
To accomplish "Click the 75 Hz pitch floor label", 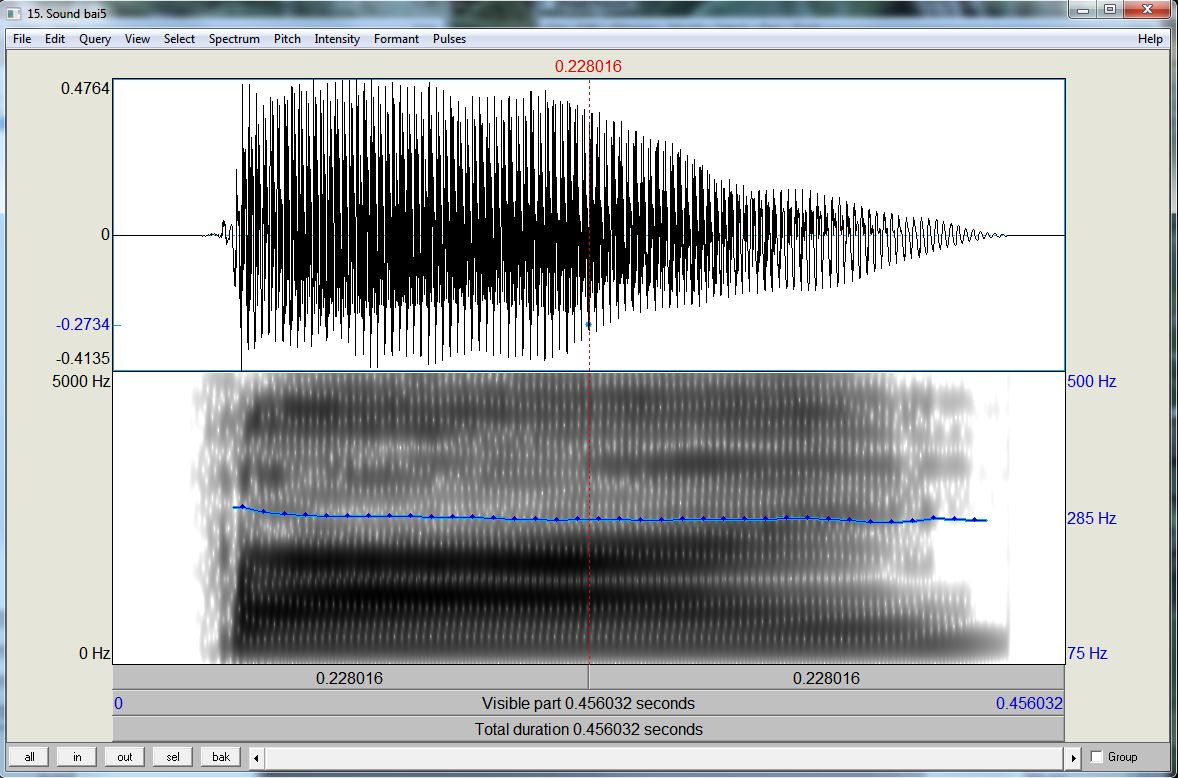I will click(1087, 653).
